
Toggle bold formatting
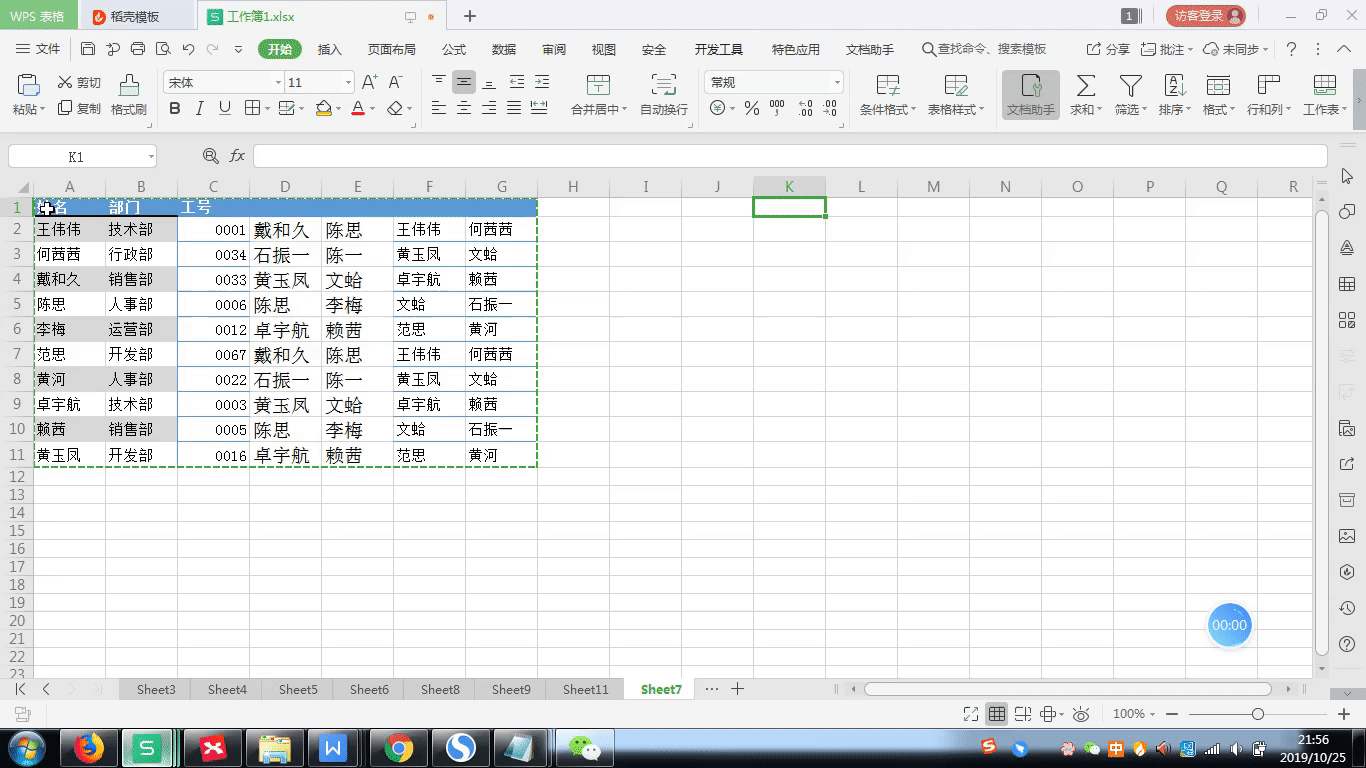175,109
